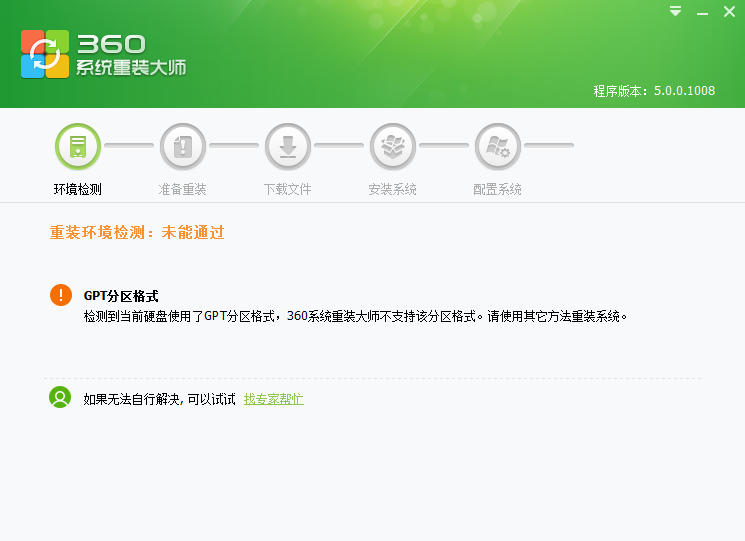Viewport: 745px width, 541px height.
Task: Click the green expert user avatar icon
Action: coord(60,397)
